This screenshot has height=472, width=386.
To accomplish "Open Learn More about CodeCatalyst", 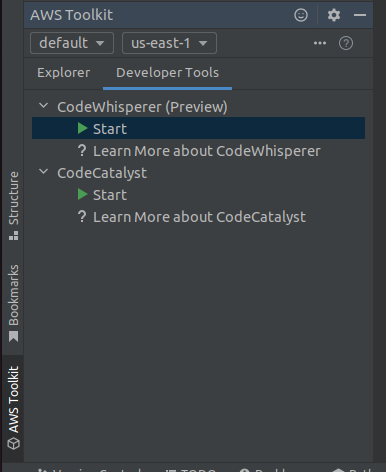I will [199, 217].
